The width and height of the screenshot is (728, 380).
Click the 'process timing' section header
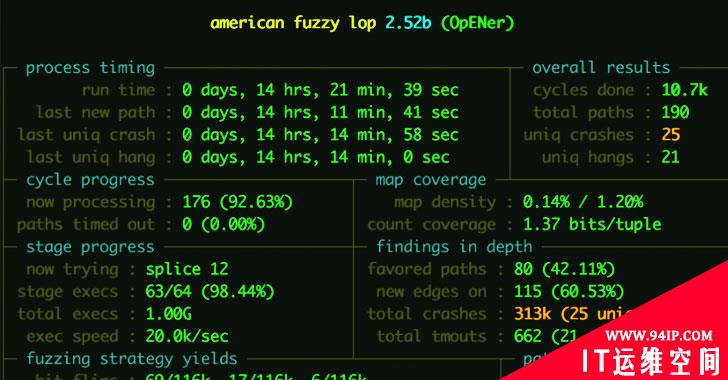[x=90, y=68]
